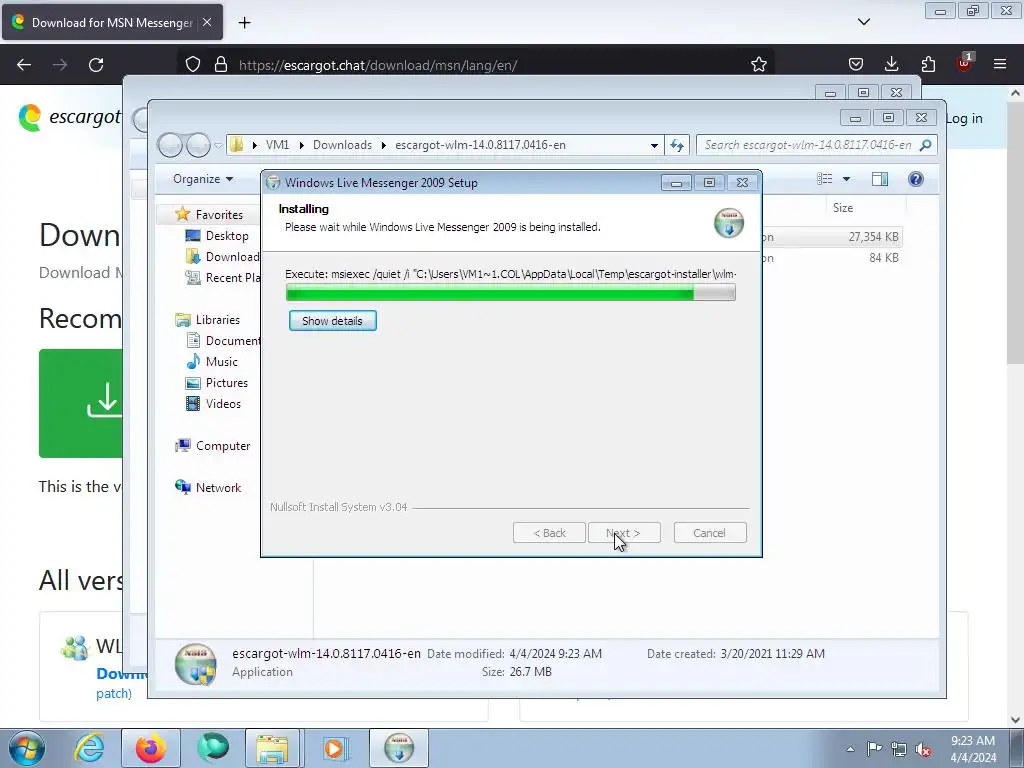Click the Explorer Forward navigation button
Screen dimensions: 1024x768
coord(199,145)
